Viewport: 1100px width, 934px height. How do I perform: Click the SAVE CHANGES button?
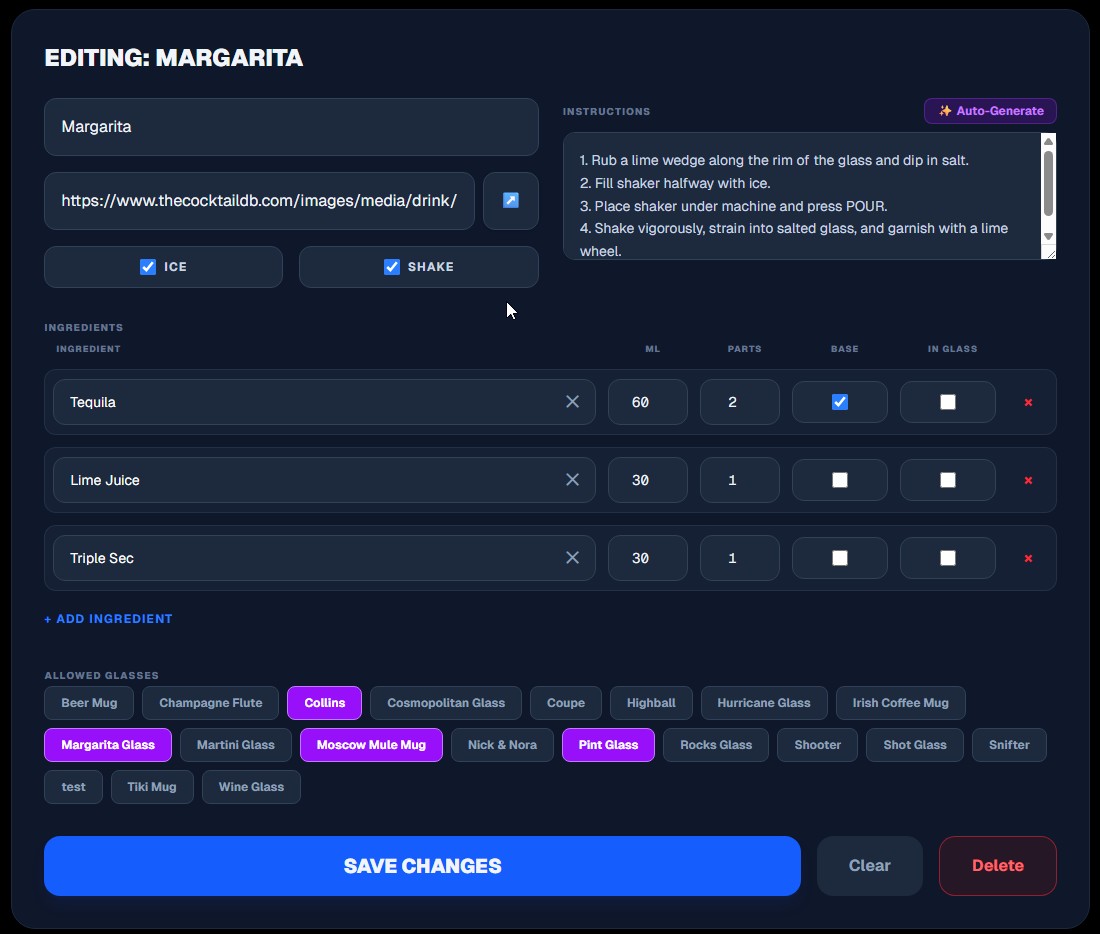click(422, 865)
